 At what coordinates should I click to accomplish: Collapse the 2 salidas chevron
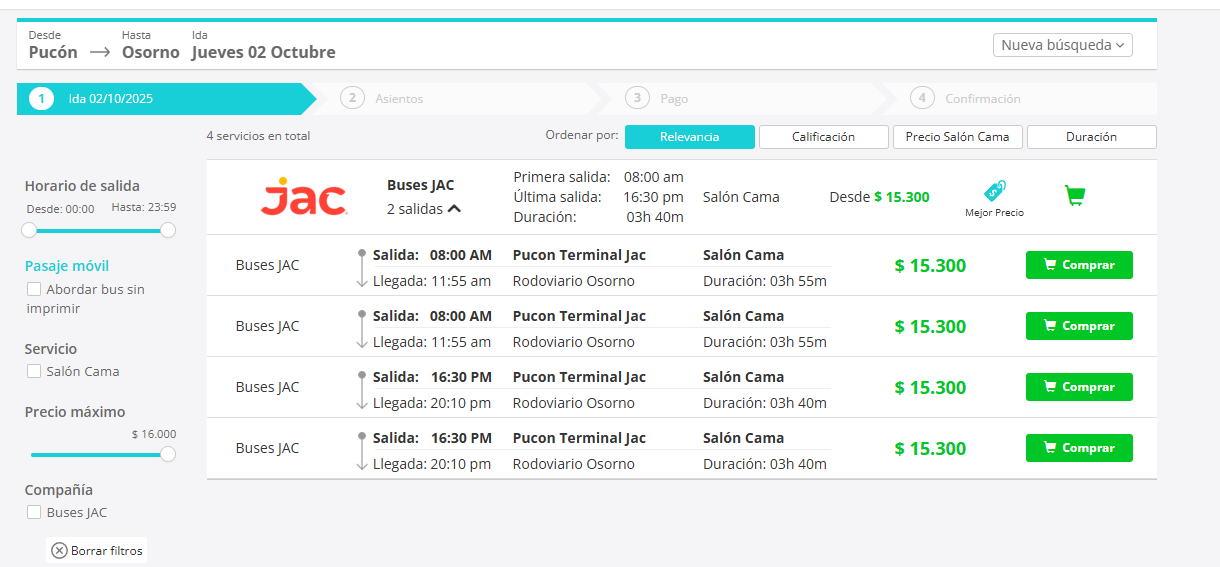(x=454, y=209)
